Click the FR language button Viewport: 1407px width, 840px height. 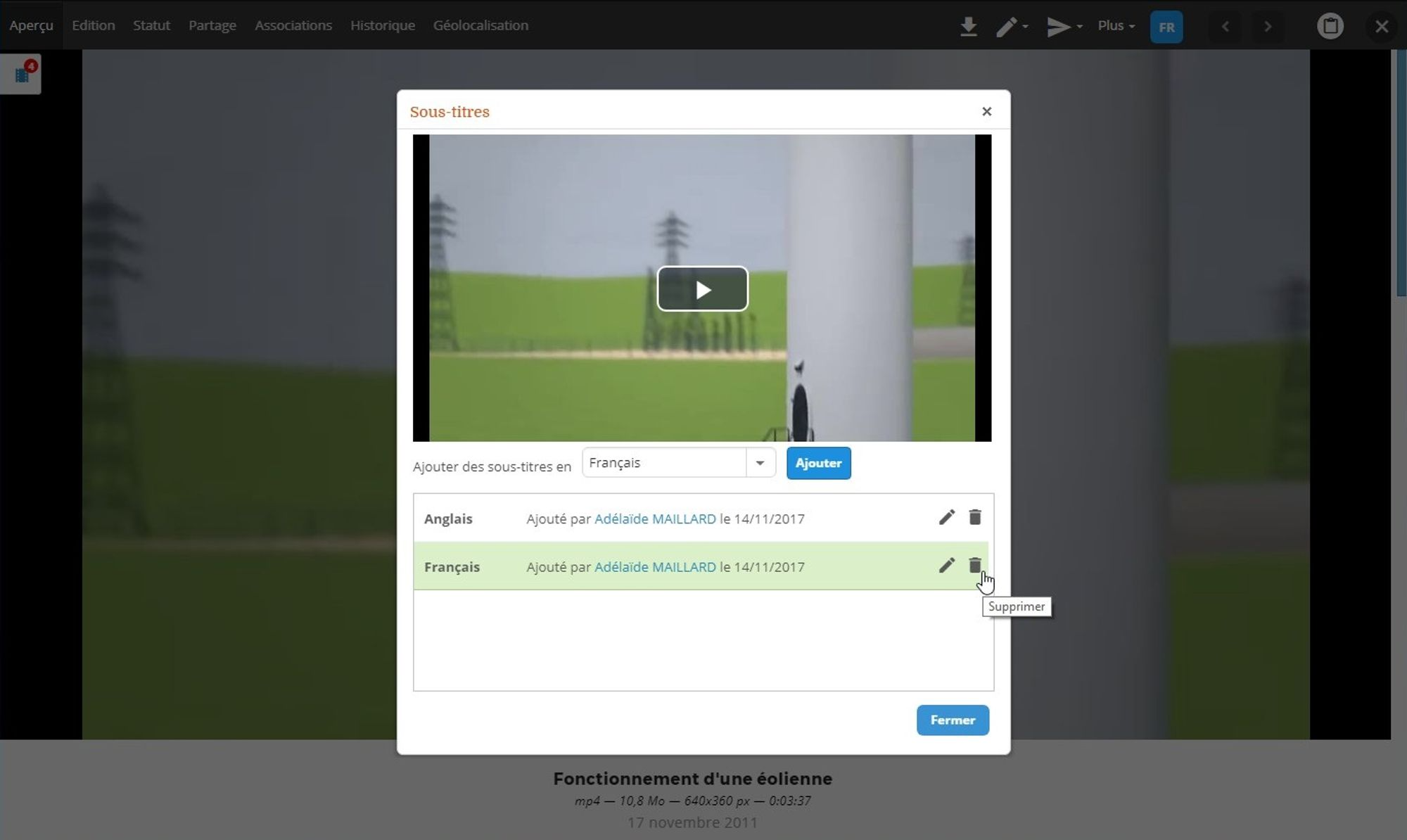(x=1166, y=27)
